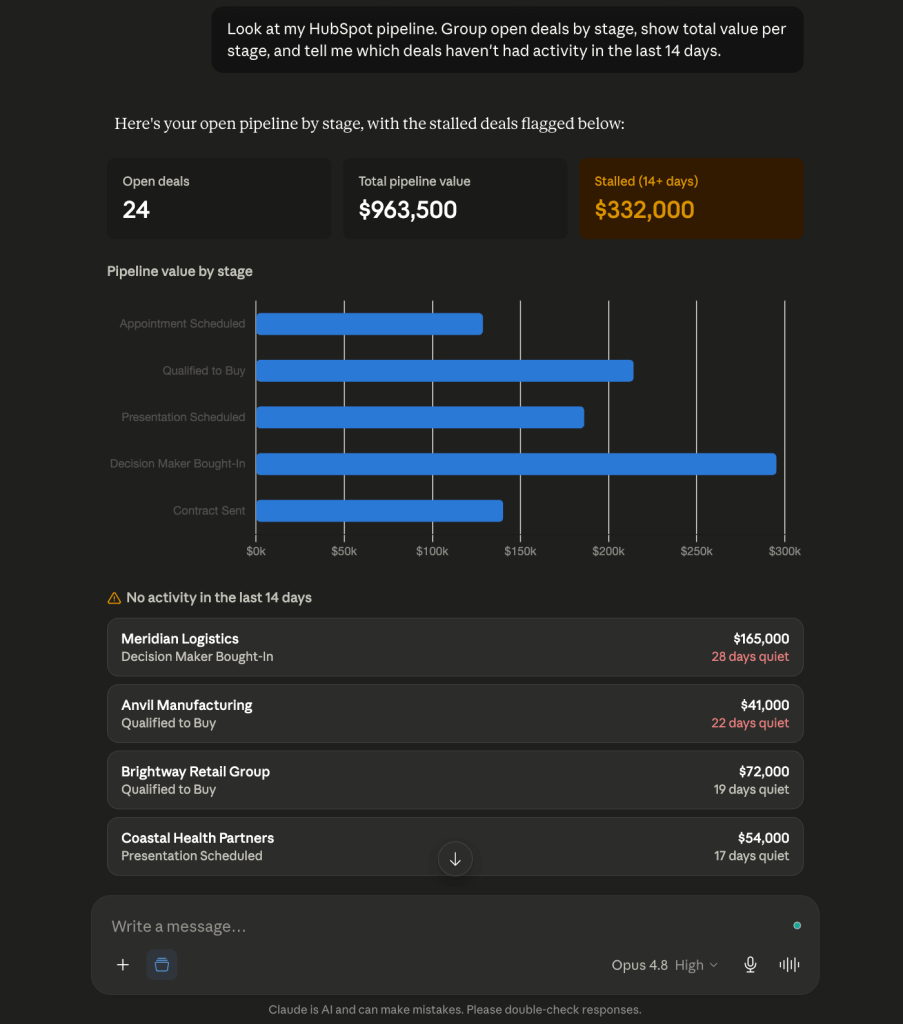Activate the microphone dictation icon

click(750, 965)
